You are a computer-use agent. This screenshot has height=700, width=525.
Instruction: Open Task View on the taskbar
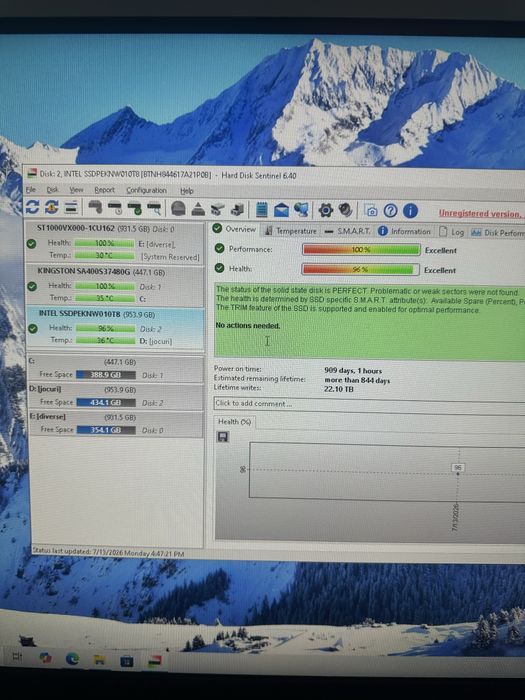point(17,657)
